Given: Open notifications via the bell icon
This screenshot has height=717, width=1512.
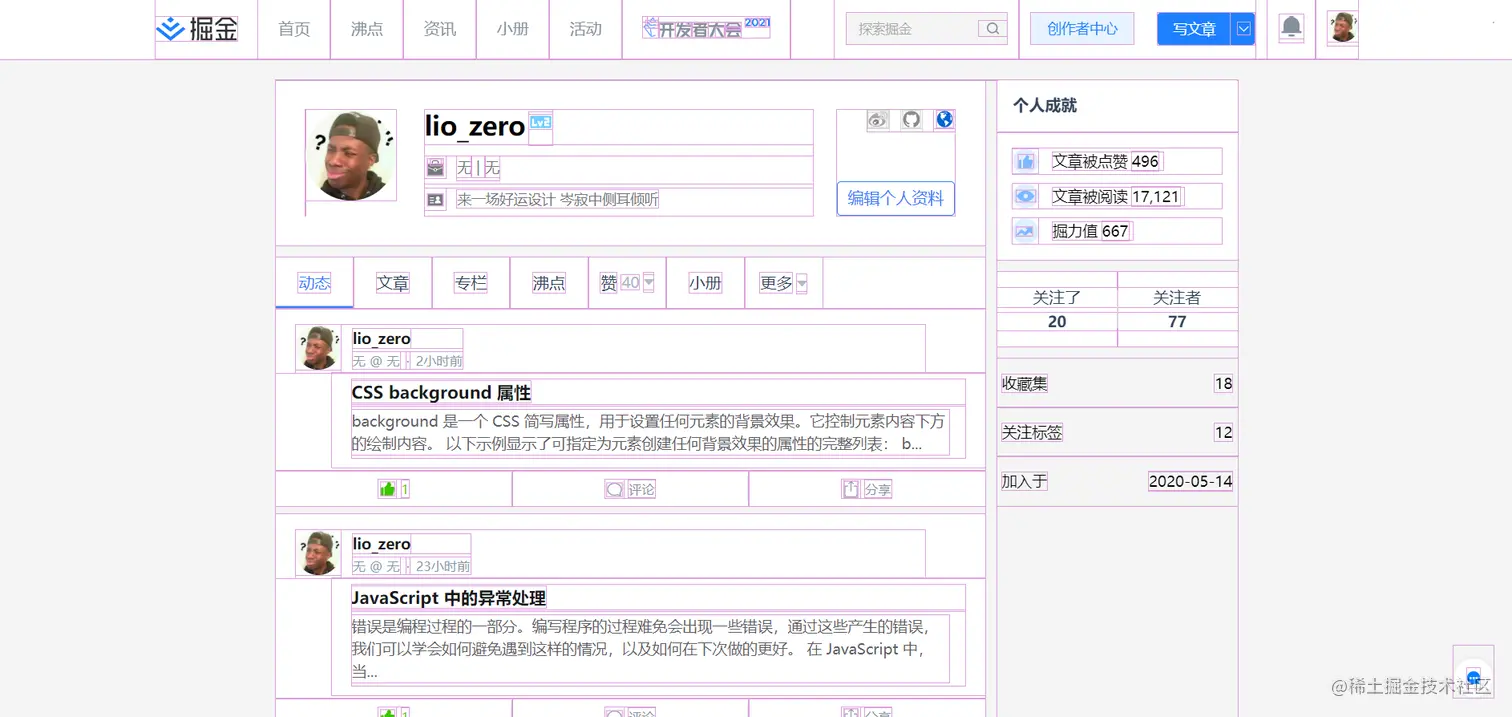Looking at the screenshot, I should 1291,27.
